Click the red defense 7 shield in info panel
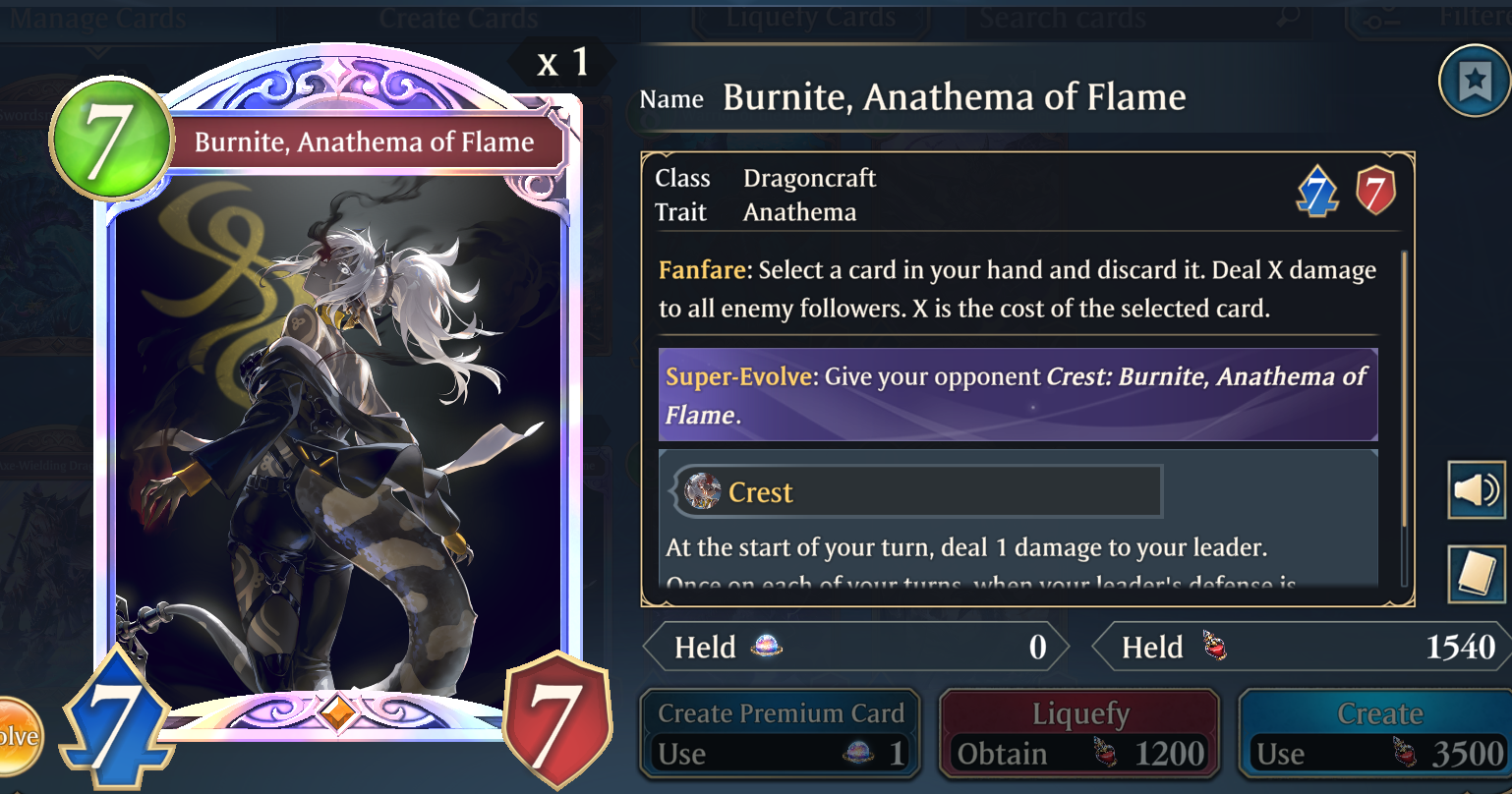 1375,191
